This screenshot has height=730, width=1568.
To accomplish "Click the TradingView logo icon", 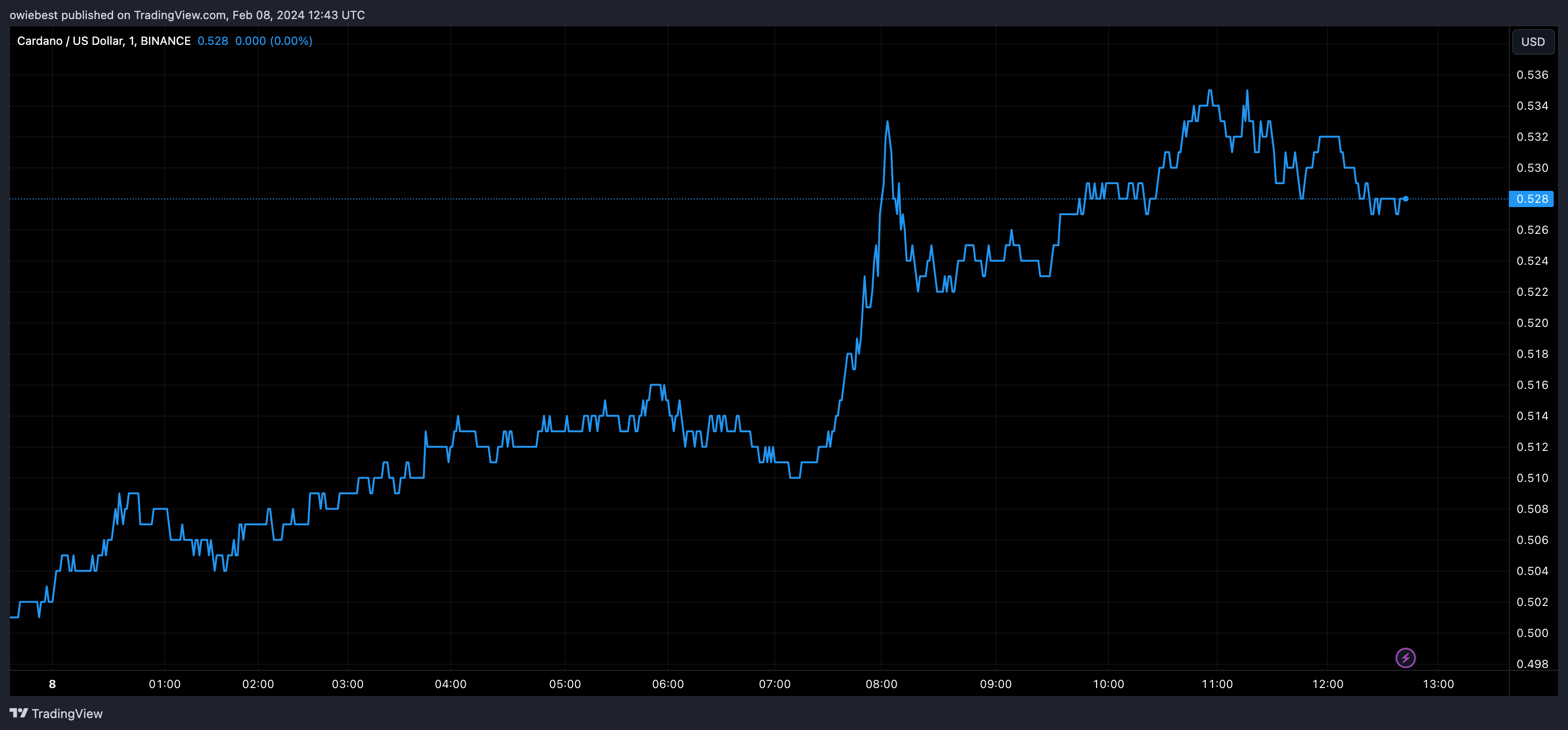I will pyautogui.click(x=19, y=713).
